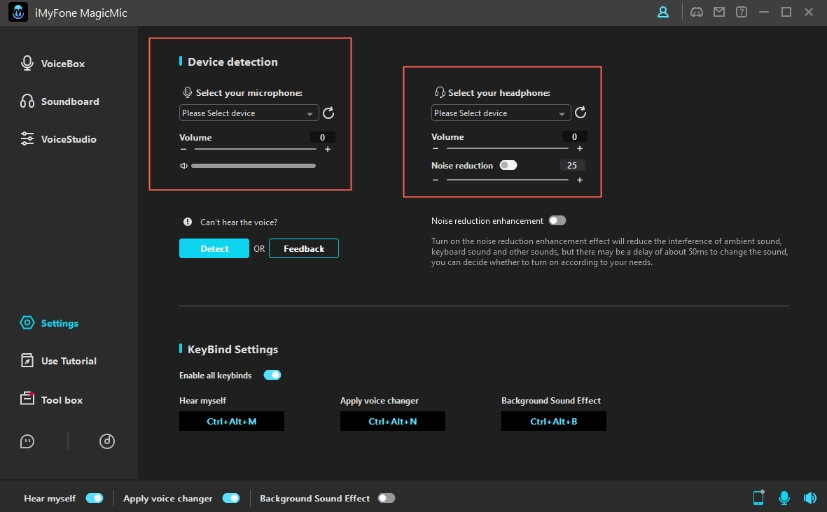This screenshot has height=512, width=827.
Task: Open the VoiceBox section
Action: 53,63
